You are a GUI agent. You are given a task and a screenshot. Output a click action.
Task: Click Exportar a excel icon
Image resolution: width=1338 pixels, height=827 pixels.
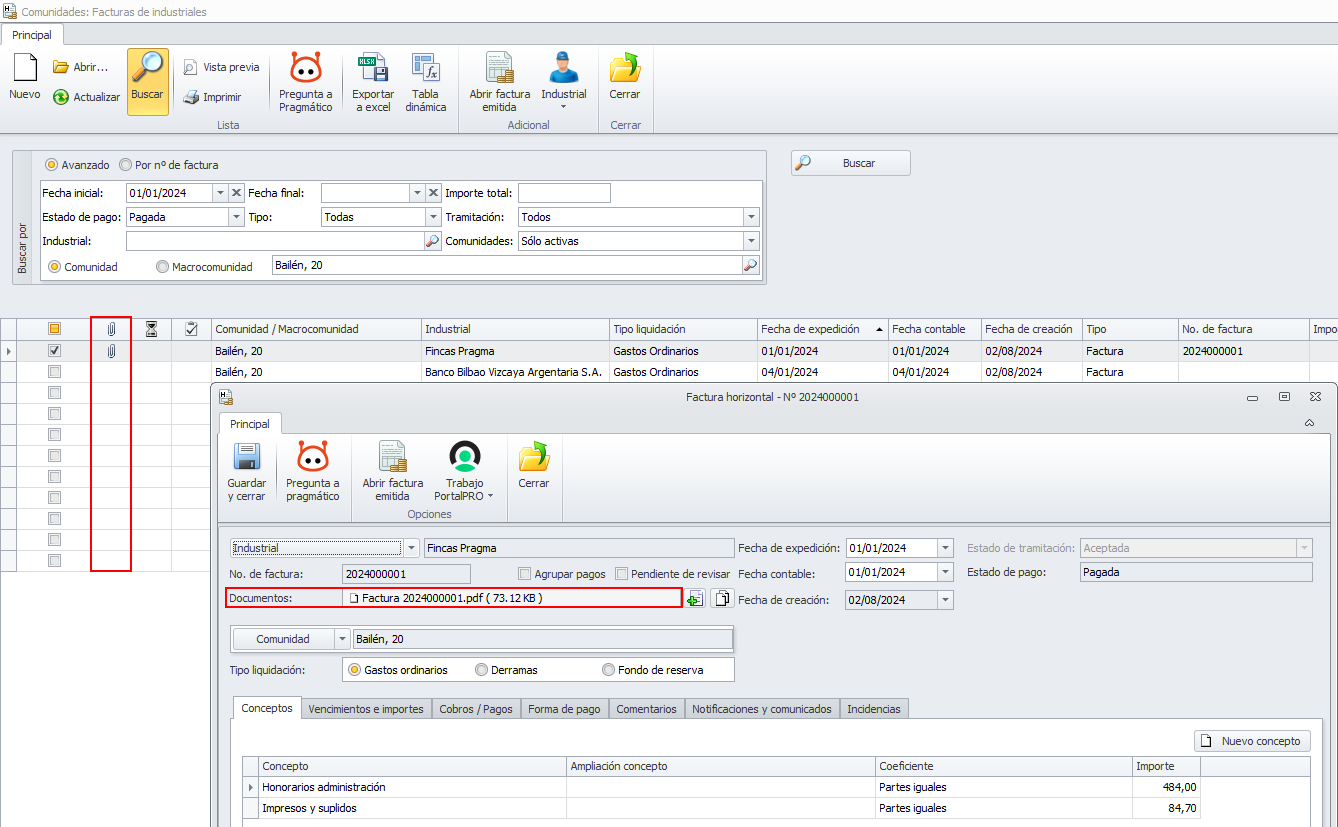(372, 70)
